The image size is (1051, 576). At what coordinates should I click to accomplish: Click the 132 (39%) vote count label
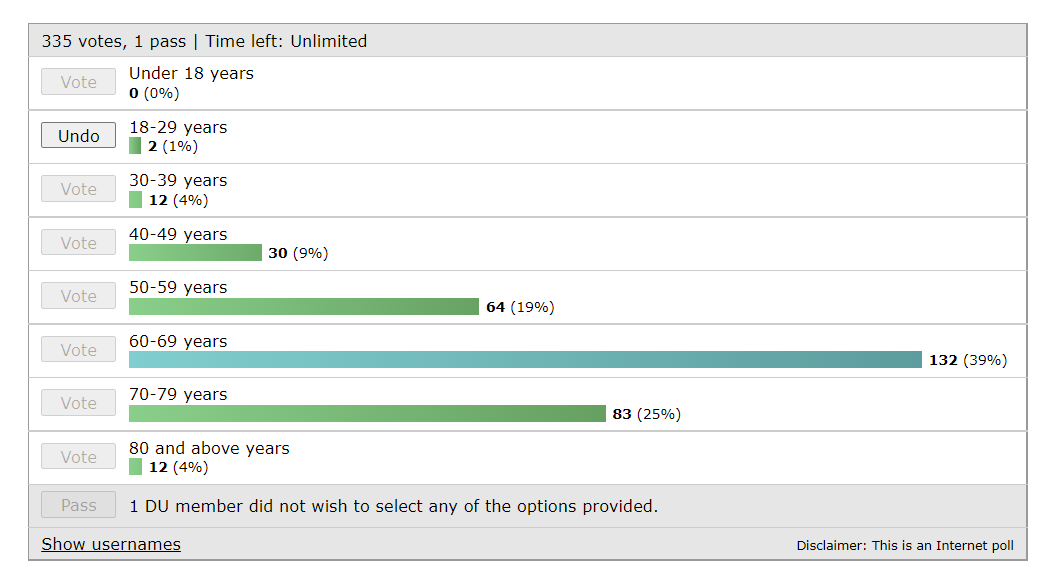tap(967, 360)
